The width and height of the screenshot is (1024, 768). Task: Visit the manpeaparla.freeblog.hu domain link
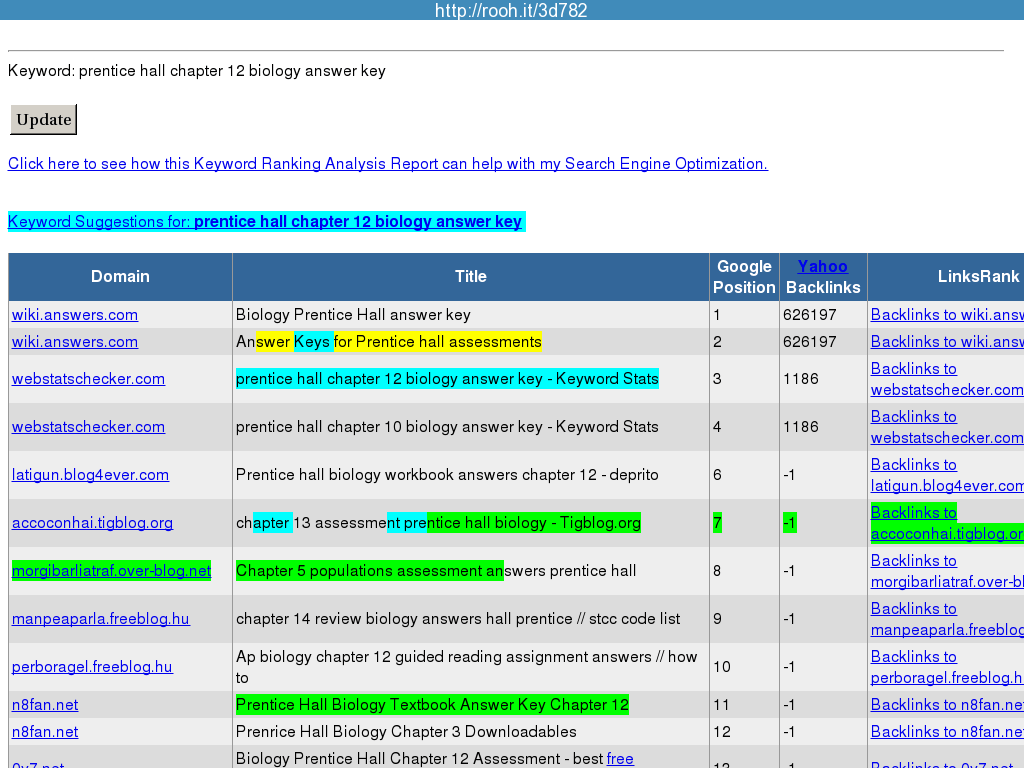[x=100, y=619]
